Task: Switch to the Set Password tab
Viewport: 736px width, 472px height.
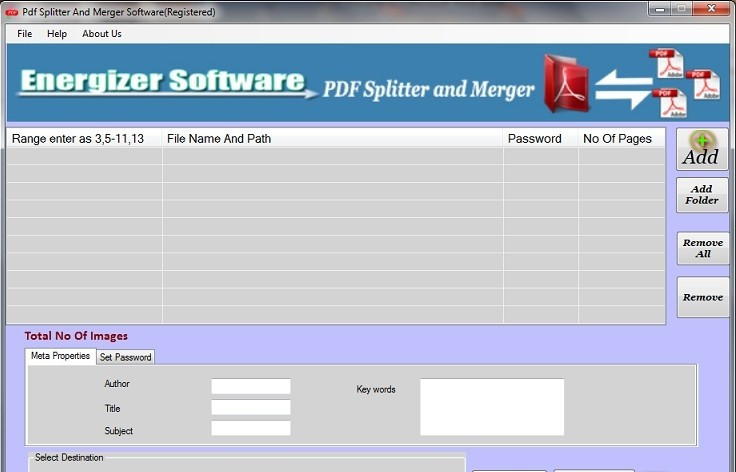Action: point(125,357)
